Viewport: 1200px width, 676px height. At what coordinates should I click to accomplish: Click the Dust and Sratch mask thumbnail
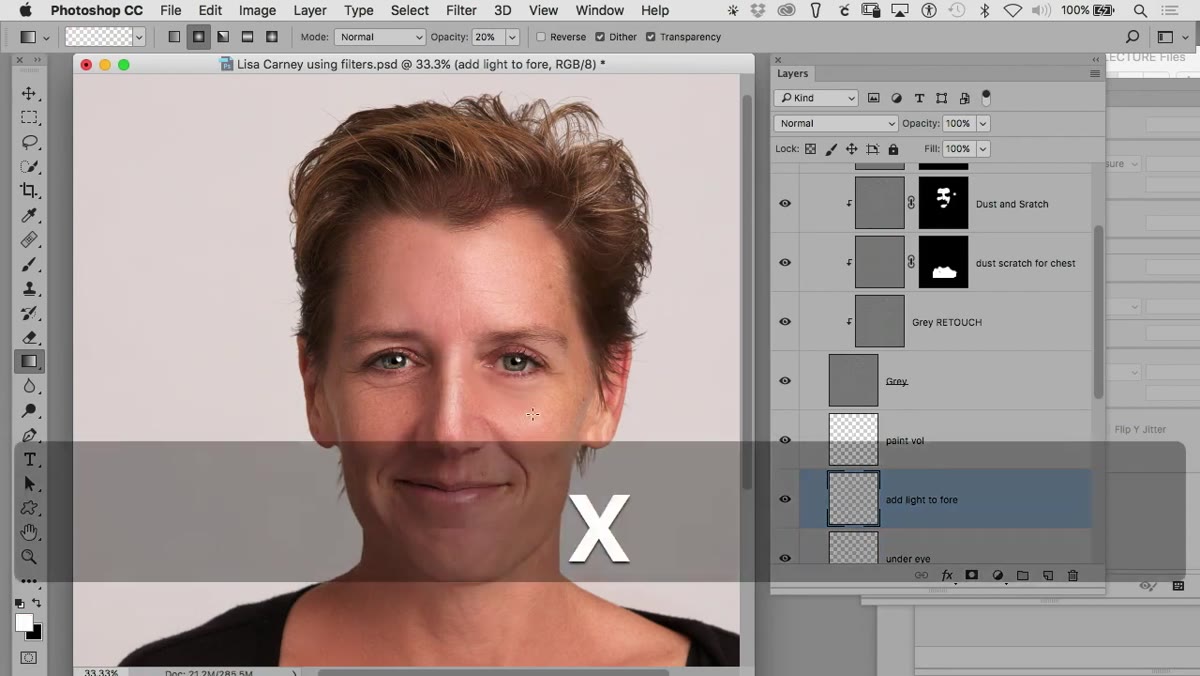click(943, 203)
